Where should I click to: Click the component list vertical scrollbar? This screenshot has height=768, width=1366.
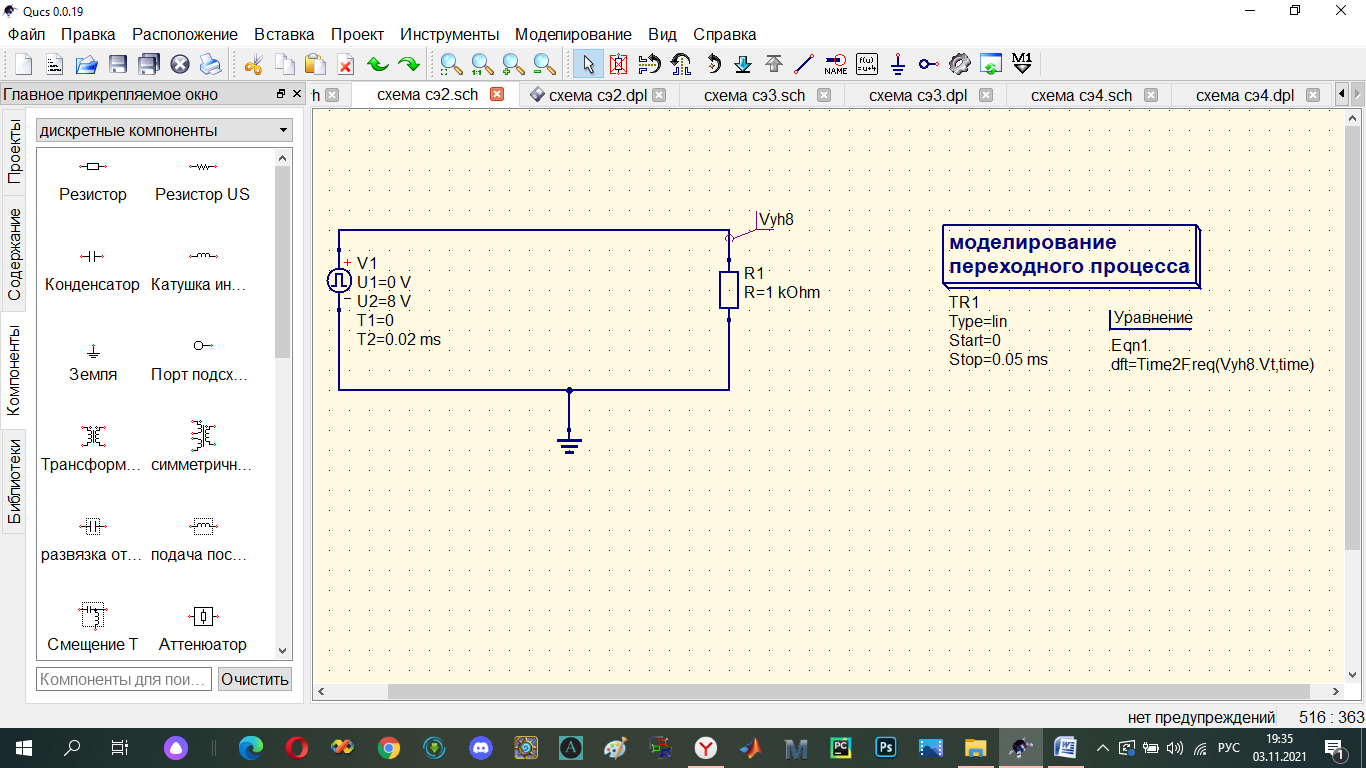tap(282, 262)
